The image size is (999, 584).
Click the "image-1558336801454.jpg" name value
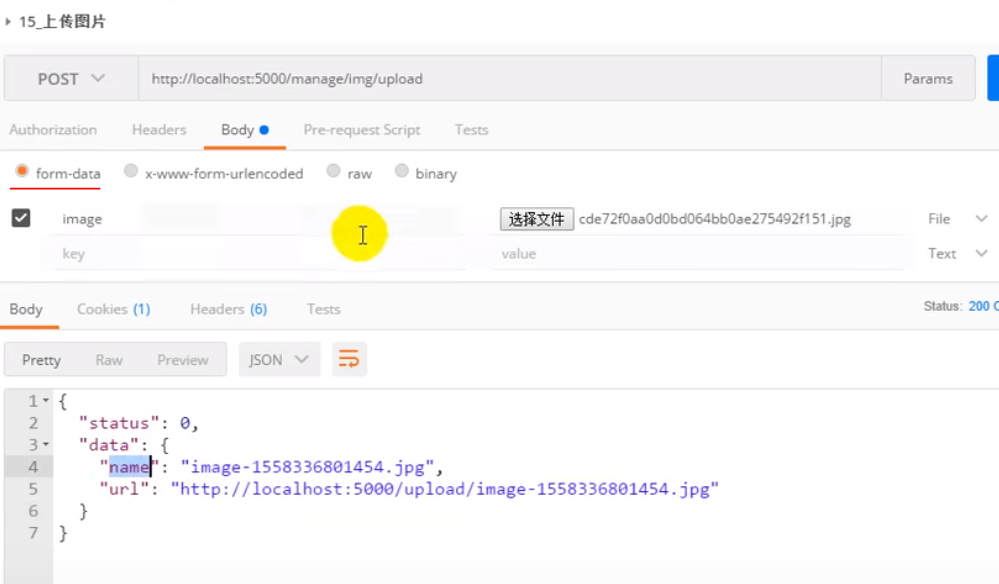(x=307, y=467)
